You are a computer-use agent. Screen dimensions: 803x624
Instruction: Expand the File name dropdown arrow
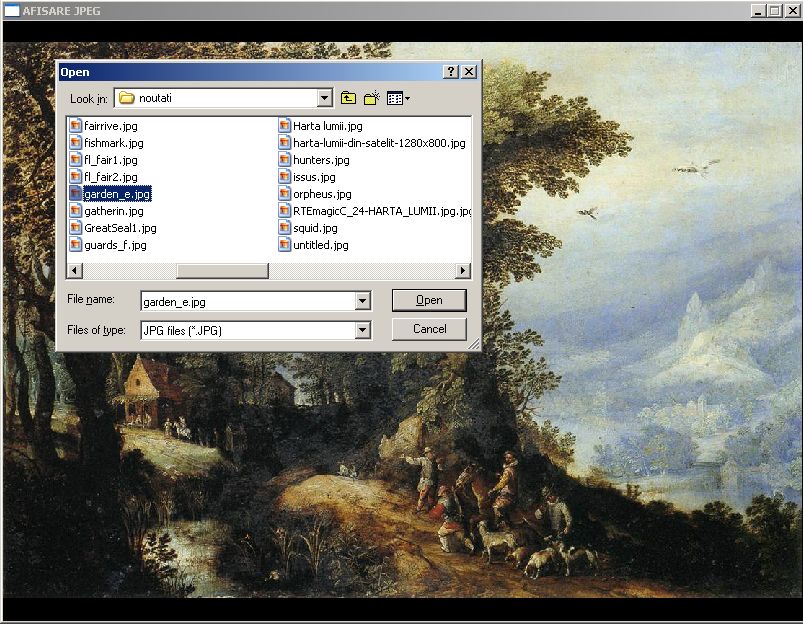[x=363, y=301]
